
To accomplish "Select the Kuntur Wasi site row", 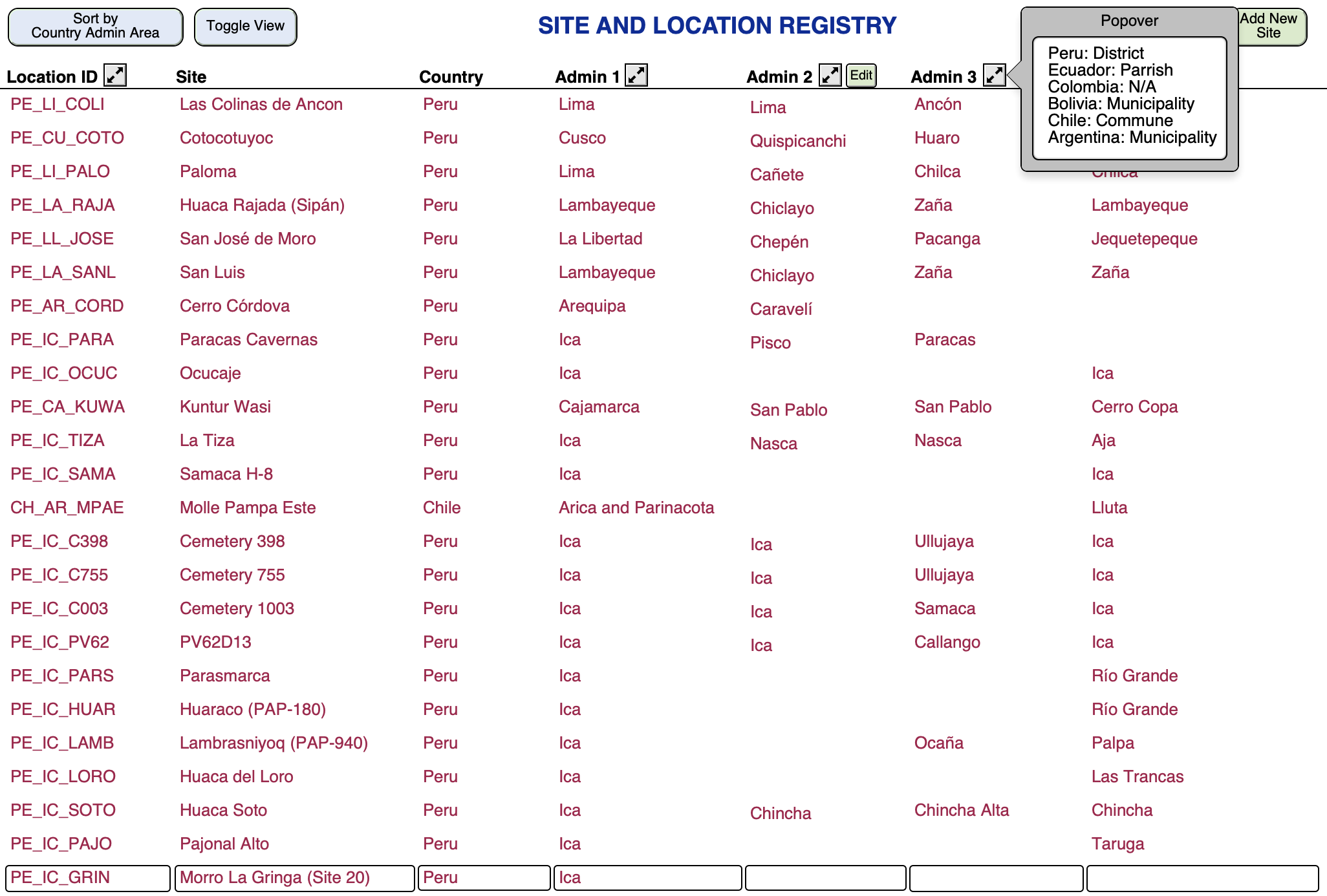I will click(x=225, y=407).
